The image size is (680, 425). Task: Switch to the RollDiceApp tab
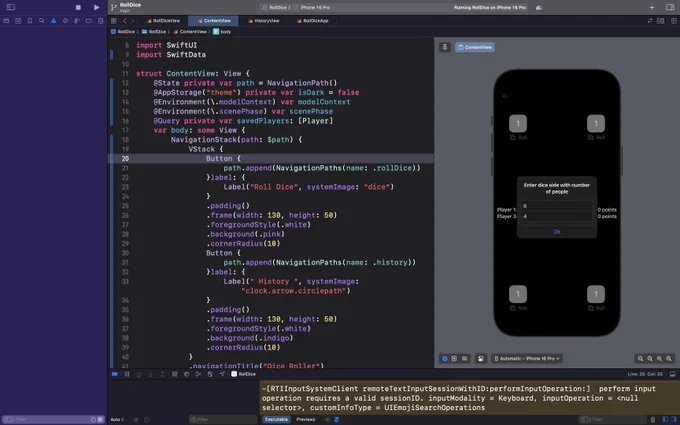pos(313,21)
